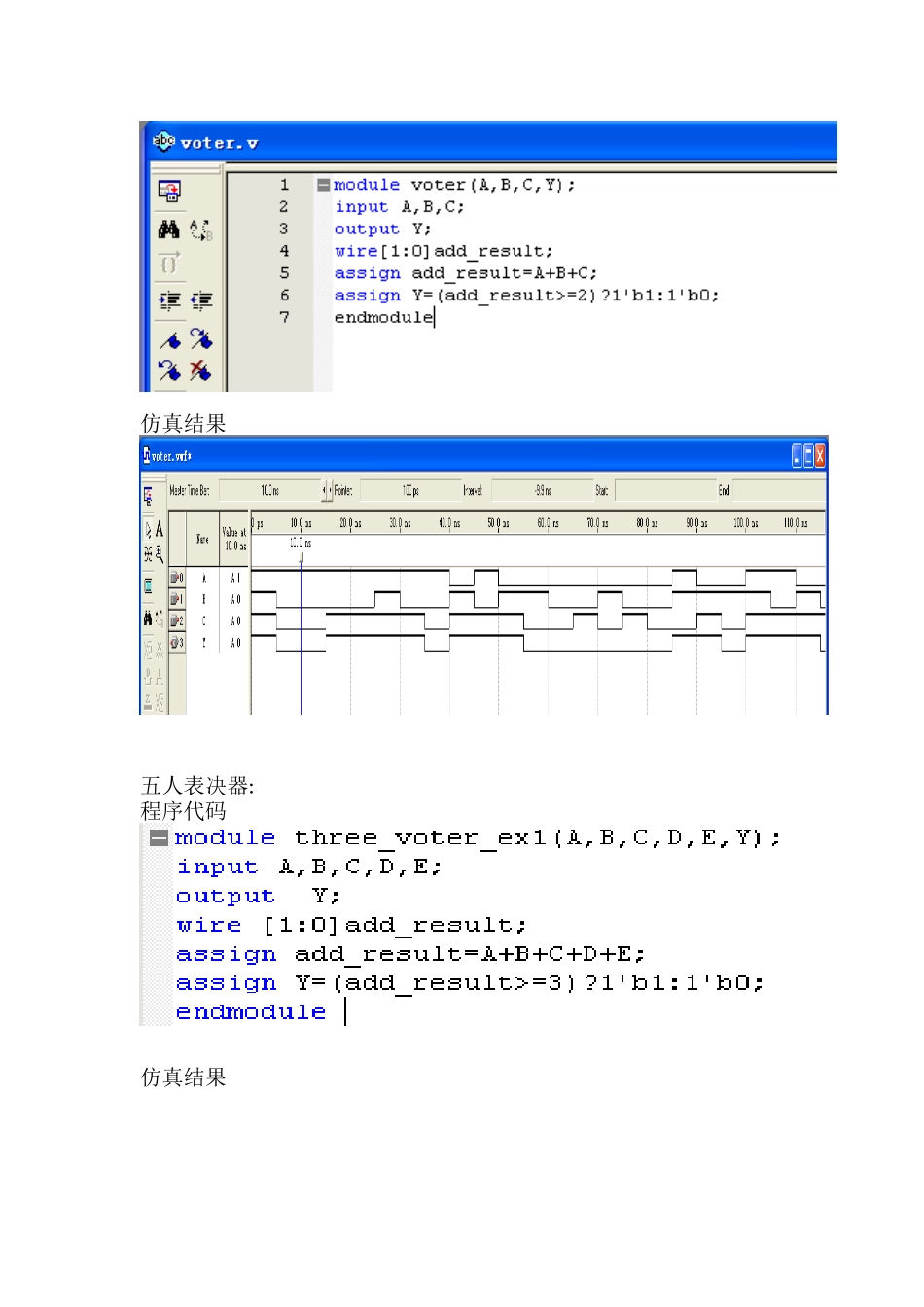Click 'assign add_result=A+B+C;' code line
The image size is (924, 1307).
point(466,273)
